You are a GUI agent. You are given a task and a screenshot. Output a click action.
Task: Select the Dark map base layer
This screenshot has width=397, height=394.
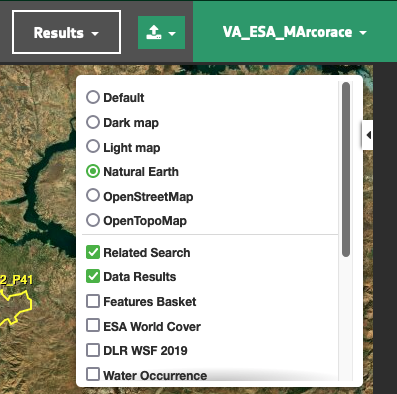pyautogui.click(x=93, y=122)
